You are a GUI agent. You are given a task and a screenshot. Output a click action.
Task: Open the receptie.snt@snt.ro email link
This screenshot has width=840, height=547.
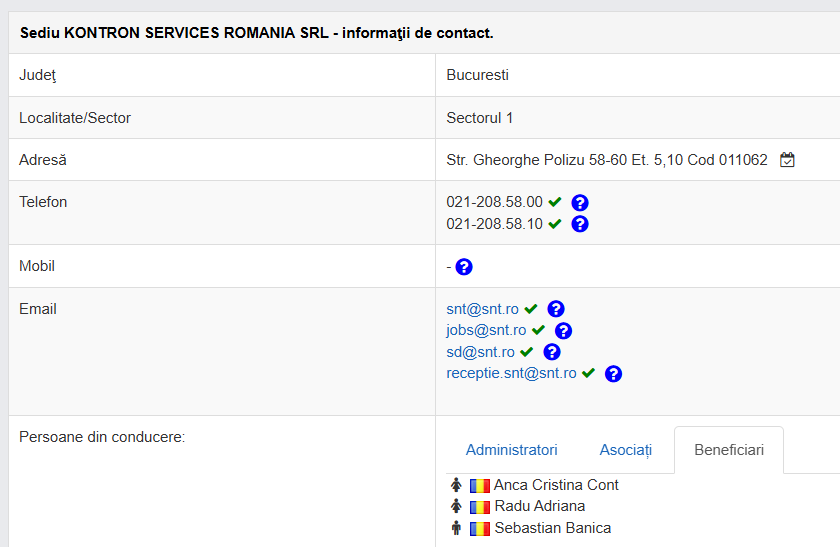point(511,373)
